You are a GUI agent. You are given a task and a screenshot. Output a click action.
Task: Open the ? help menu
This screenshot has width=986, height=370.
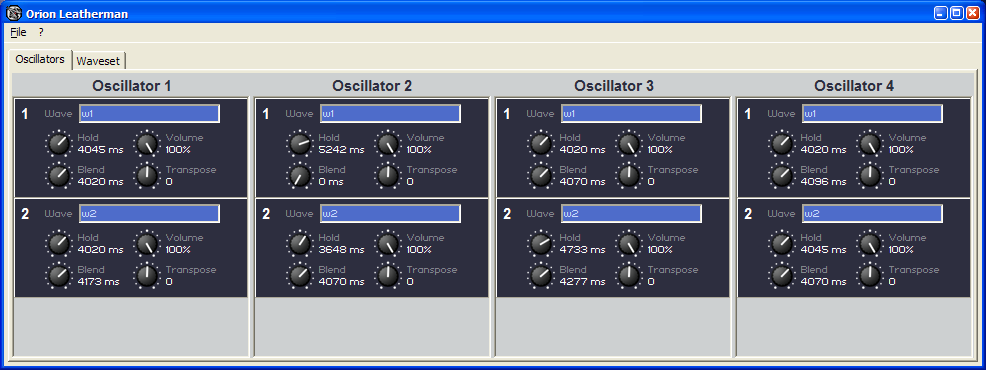[41, 33]
